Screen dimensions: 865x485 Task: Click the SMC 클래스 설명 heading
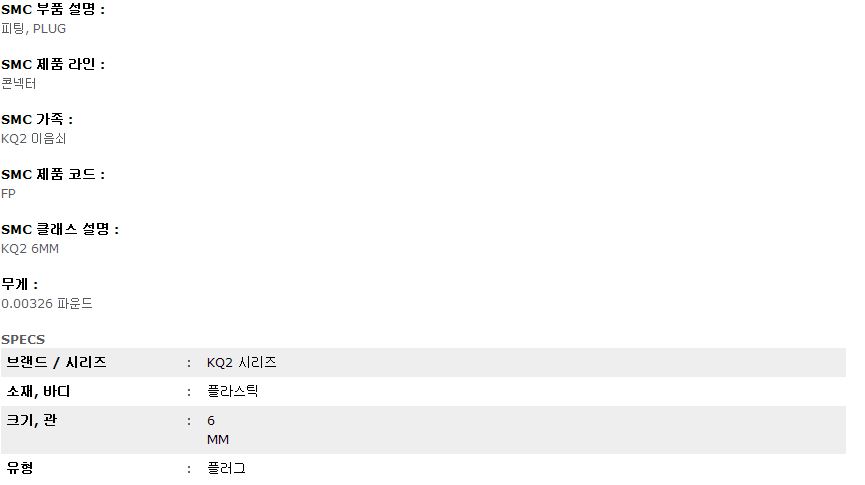pyautogui.click(x=60, y=230)
